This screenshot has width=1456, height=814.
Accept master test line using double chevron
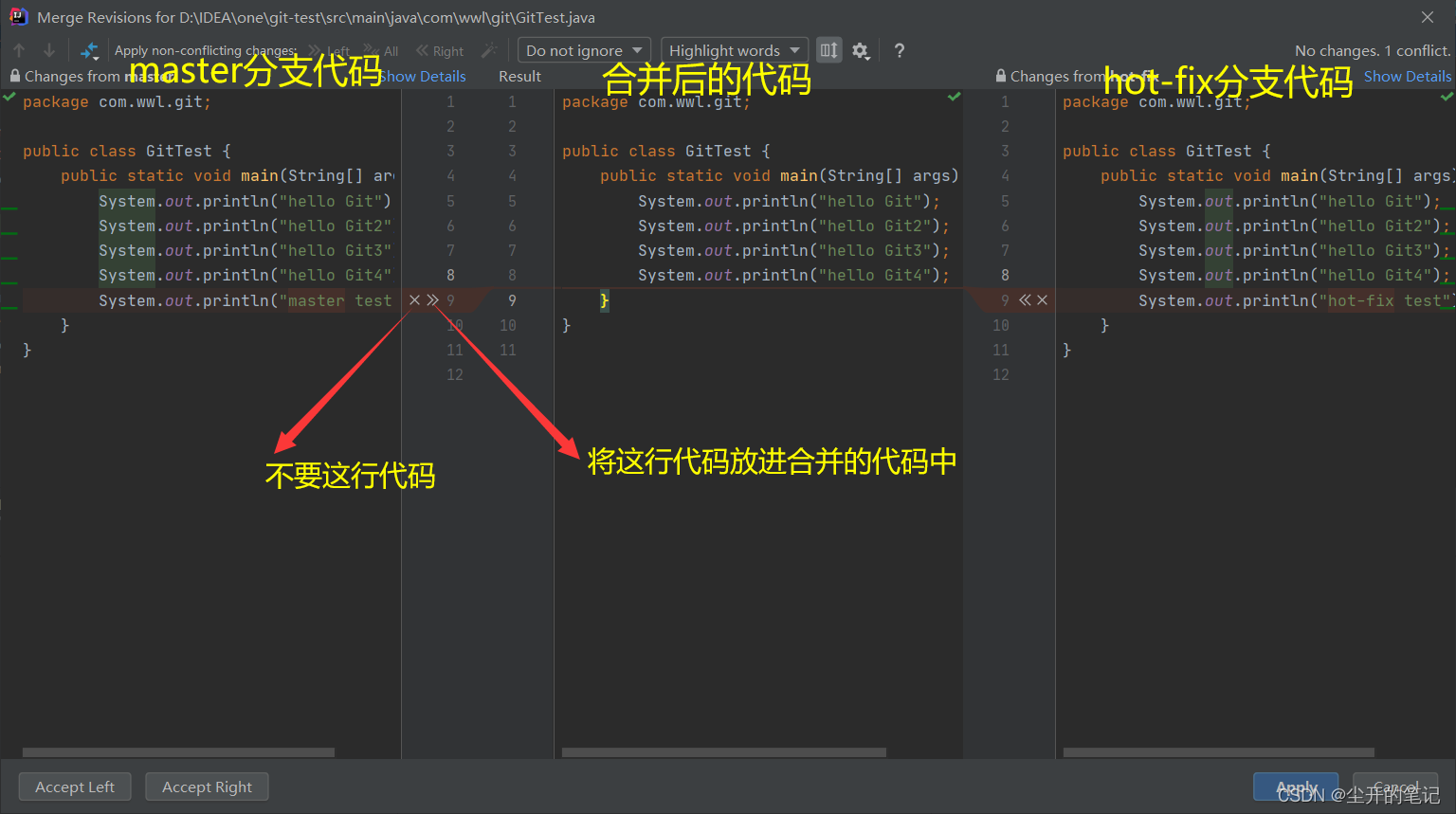(x=432, y=299)
